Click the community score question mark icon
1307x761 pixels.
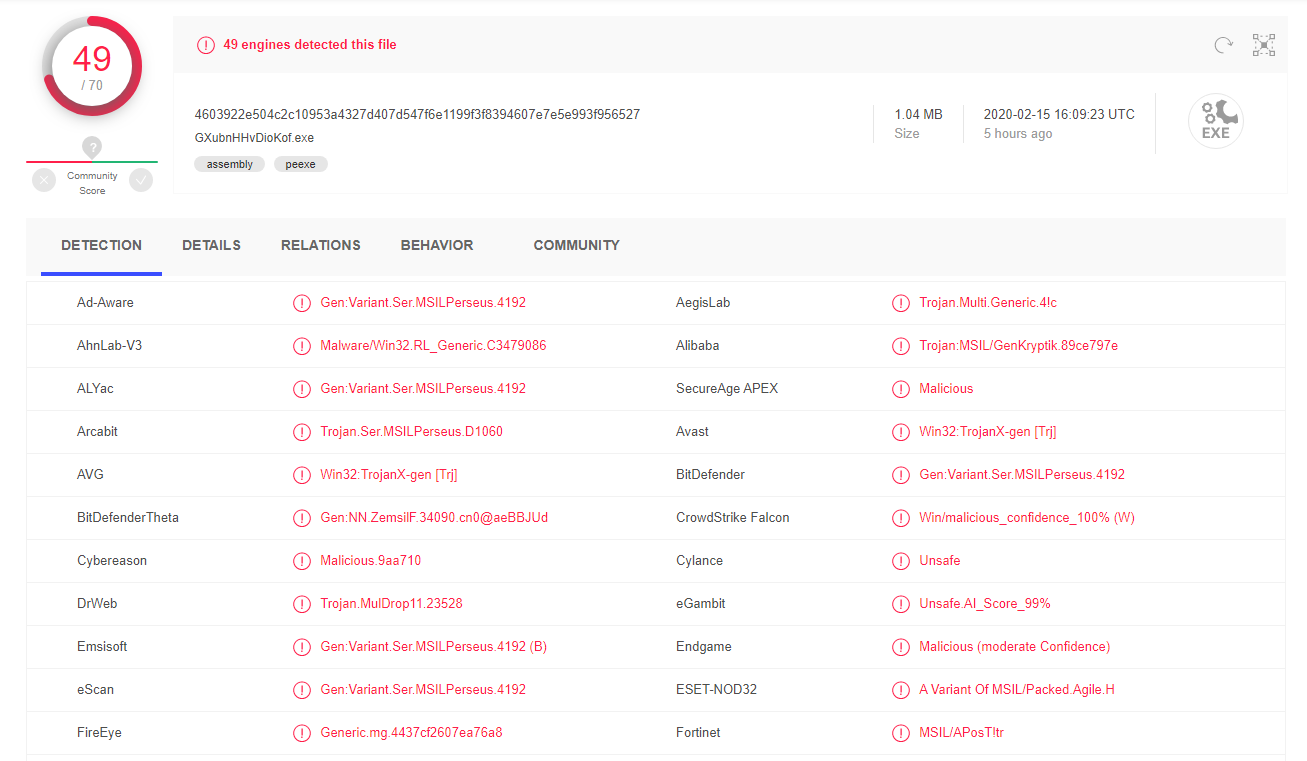tap(92, 148)
